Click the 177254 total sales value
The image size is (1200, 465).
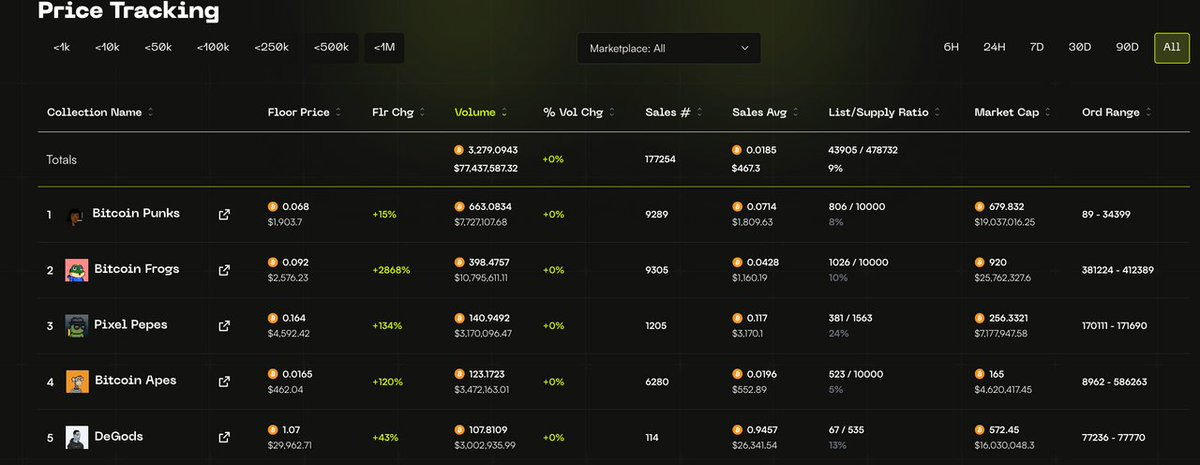[x=660, y=159]
